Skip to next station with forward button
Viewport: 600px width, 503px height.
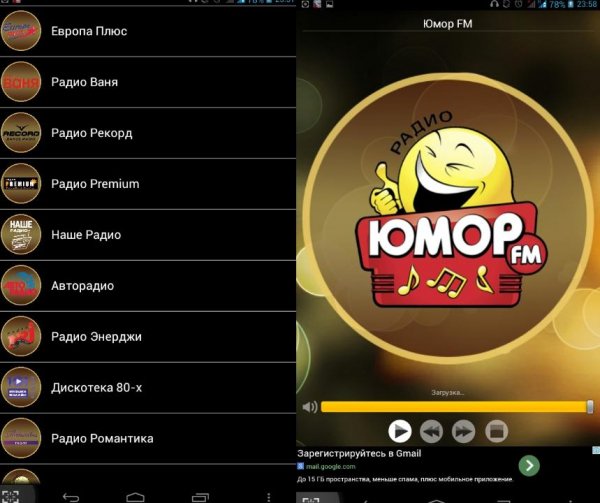coord(463,431)
